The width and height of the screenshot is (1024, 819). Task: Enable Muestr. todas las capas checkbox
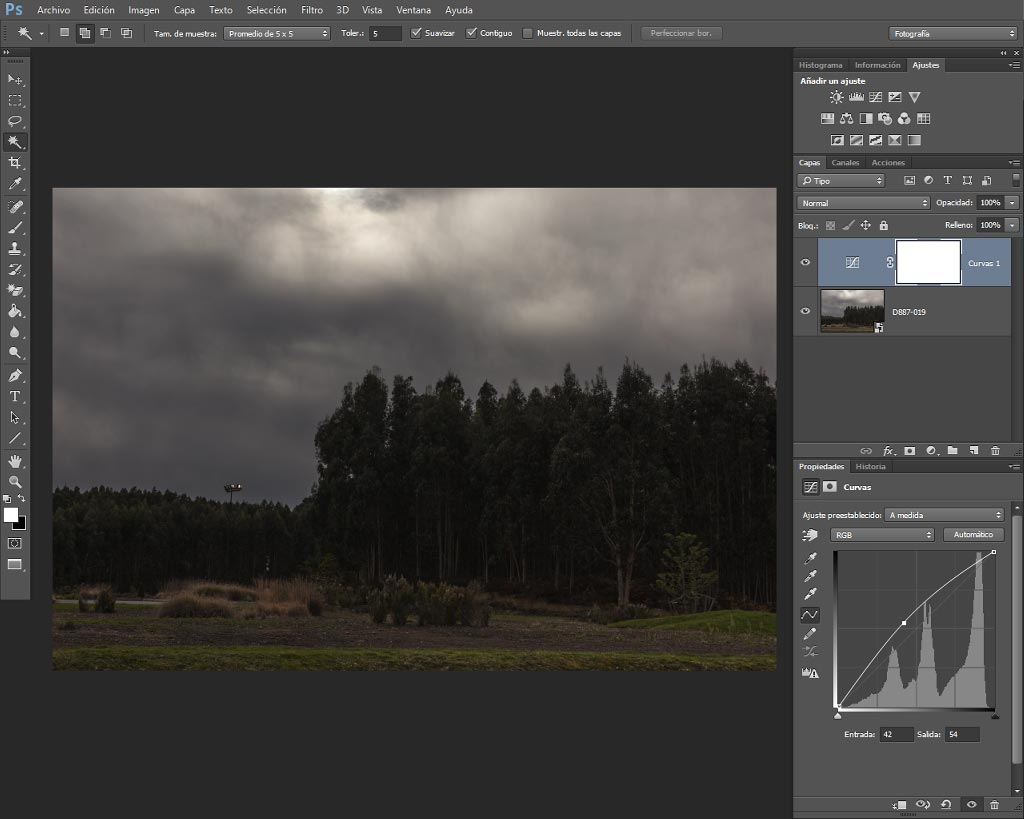click(528, 33)
